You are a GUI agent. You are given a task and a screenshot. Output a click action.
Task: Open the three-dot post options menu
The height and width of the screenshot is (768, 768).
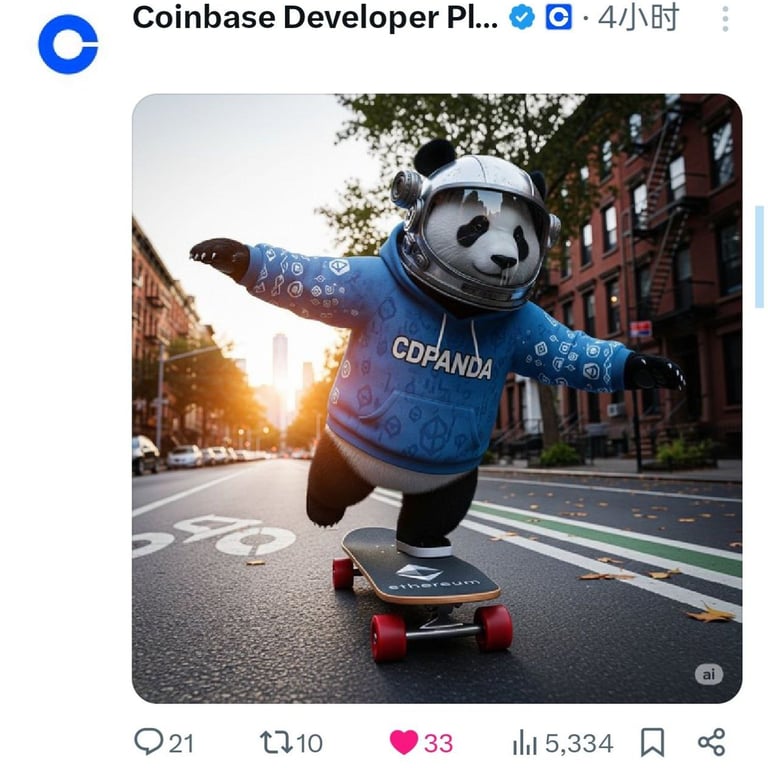tap(725, 19)
